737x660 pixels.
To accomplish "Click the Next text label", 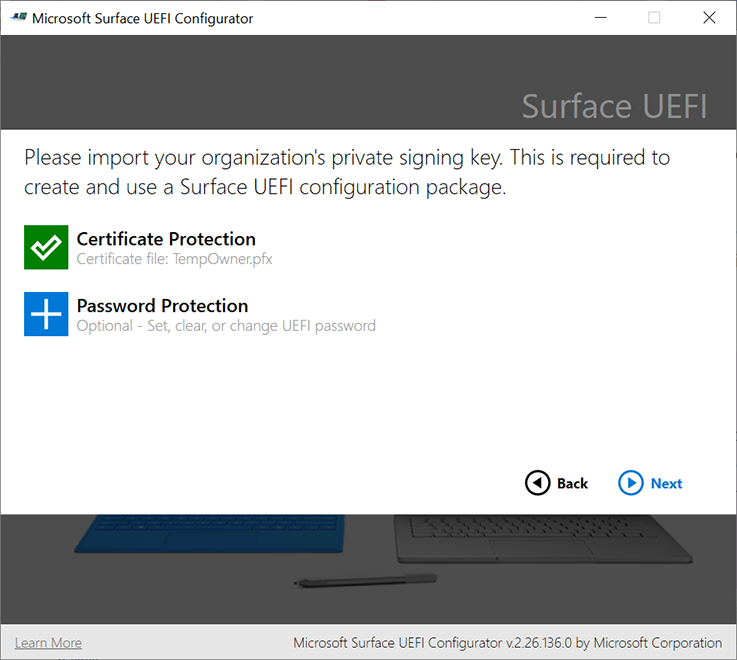I will (x=666, y=484).
